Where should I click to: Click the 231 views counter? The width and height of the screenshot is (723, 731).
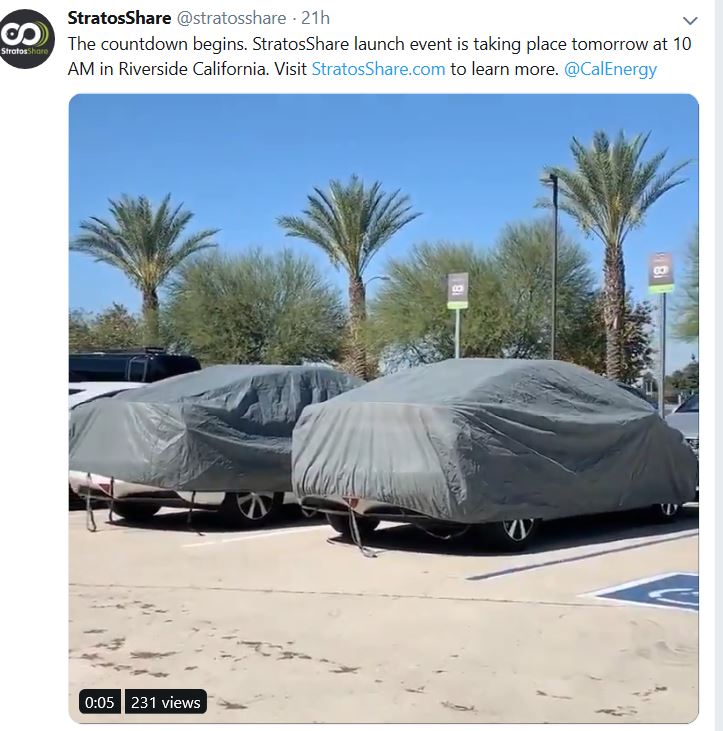click(165, 702)
